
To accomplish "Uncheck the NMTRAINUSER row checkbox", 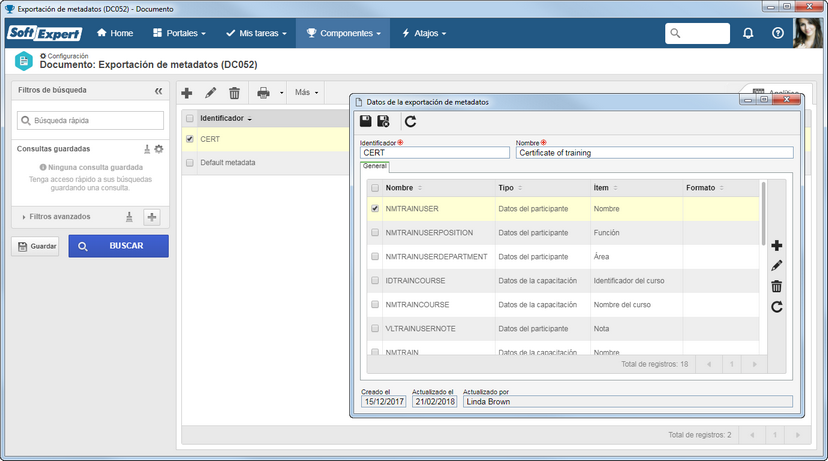I will point(375,209).
